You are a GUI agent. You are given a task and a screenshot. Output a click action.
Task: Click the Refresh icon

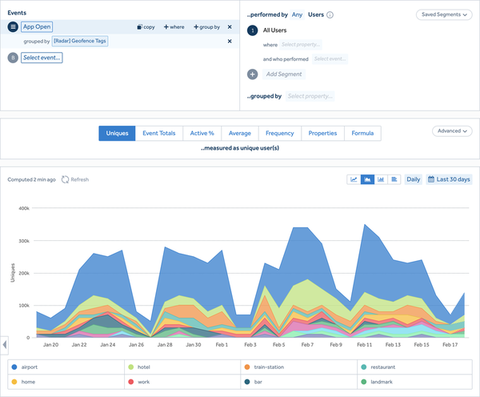(x=65, y=180)
